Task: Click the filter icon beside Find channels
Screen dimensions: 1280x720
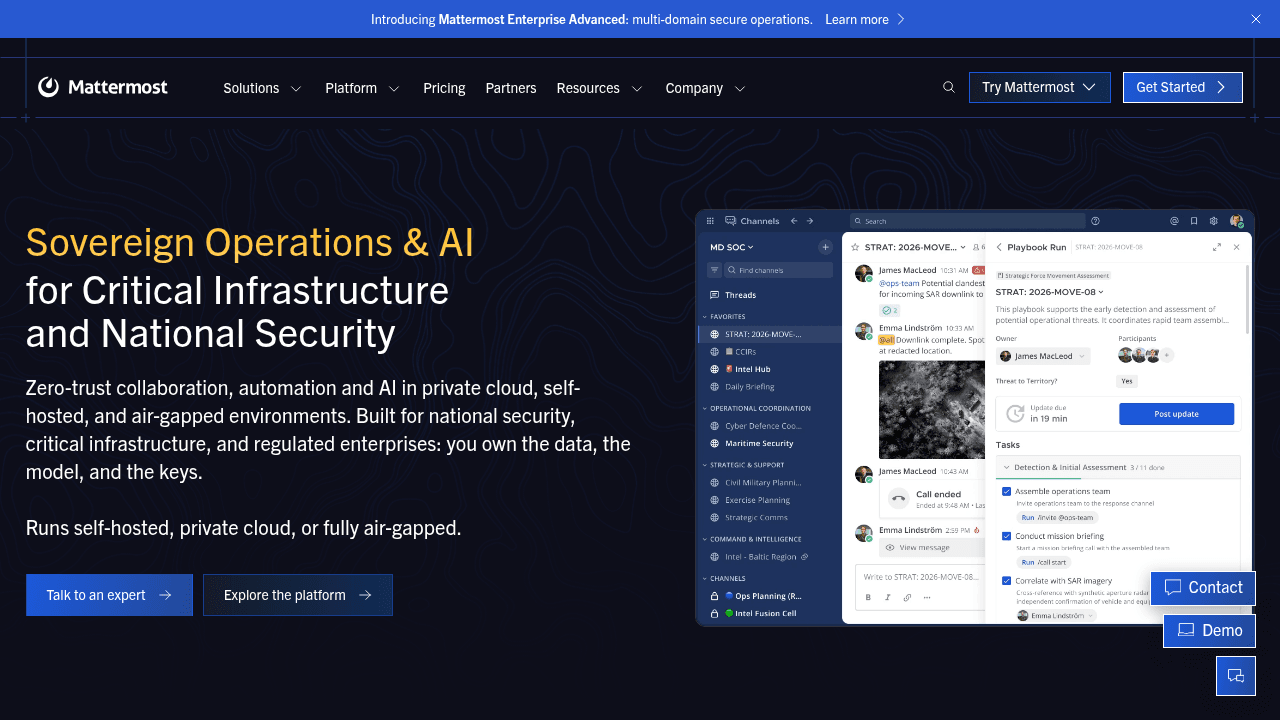Action: 714,270
